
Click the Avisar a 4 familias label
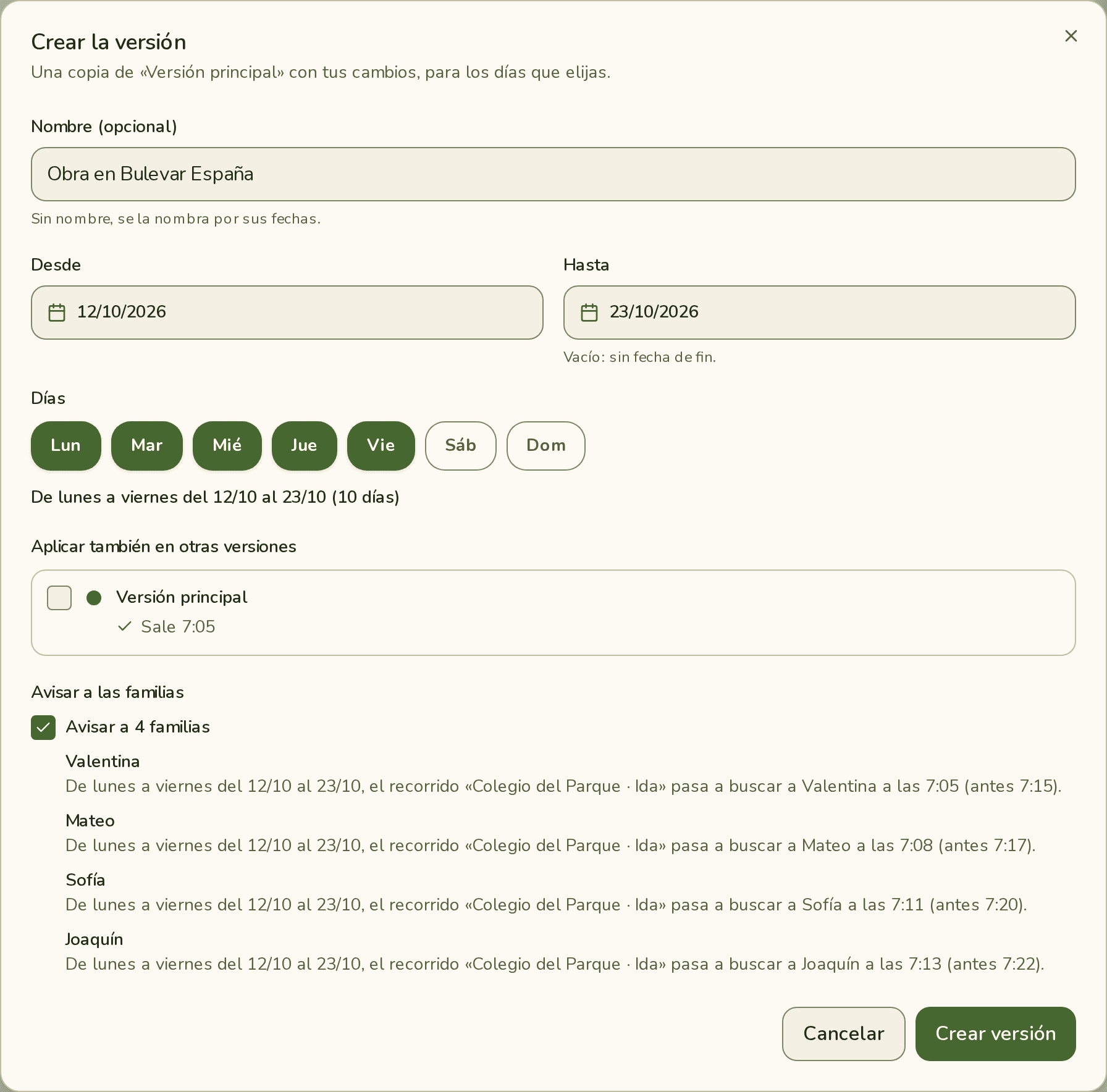click(138, 727)
